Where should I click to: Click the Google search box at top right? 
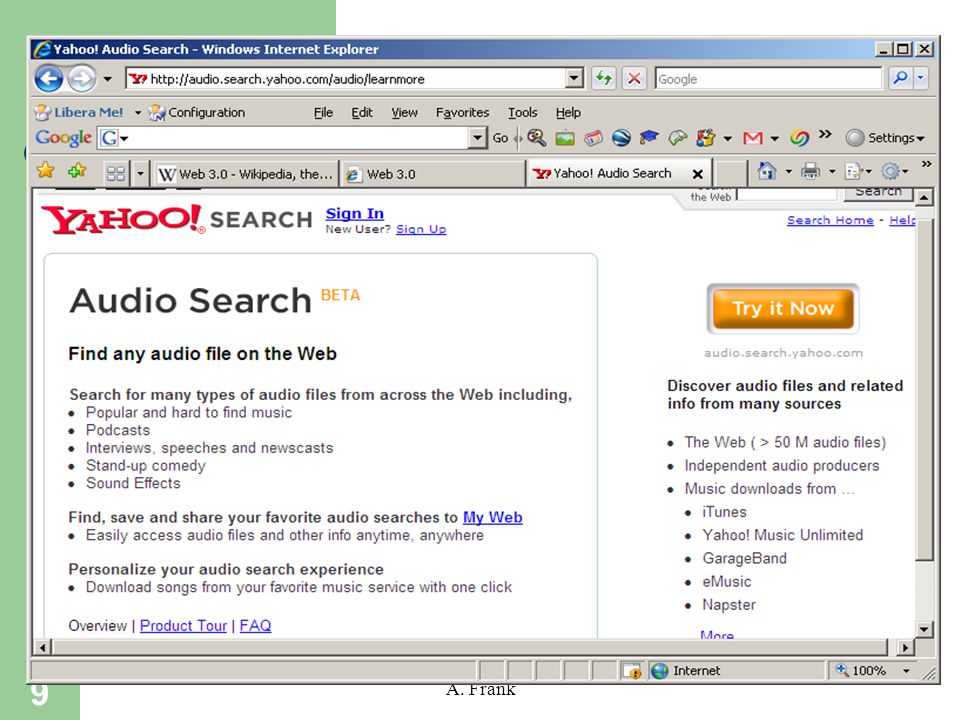(x=768, y=79)
